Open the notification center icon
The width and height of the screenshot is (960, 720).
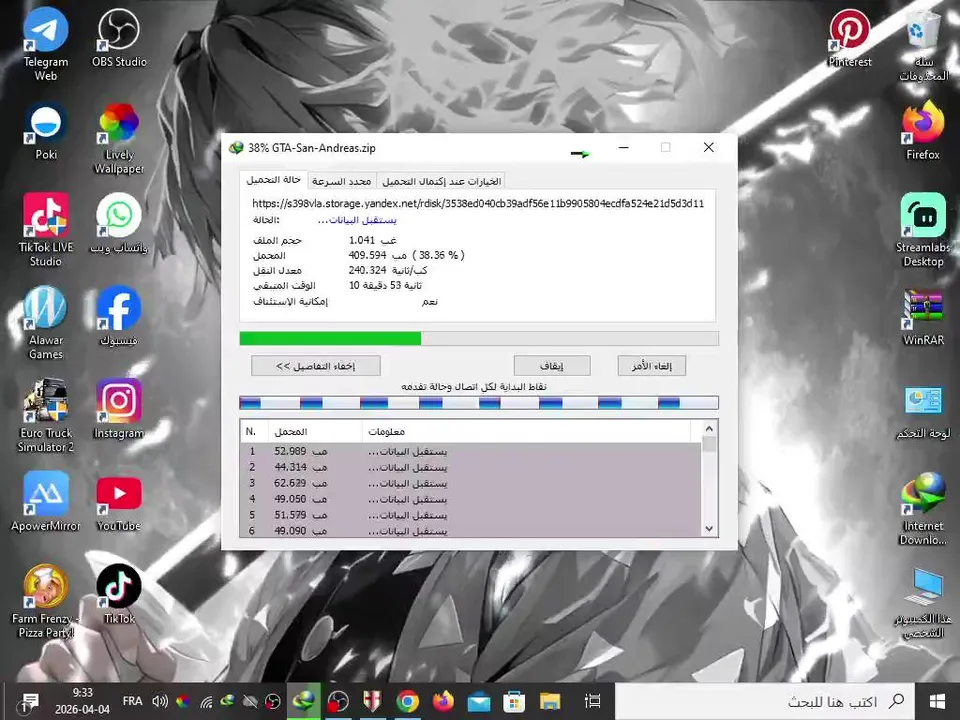pyautogui.click(x=29, y=701)
